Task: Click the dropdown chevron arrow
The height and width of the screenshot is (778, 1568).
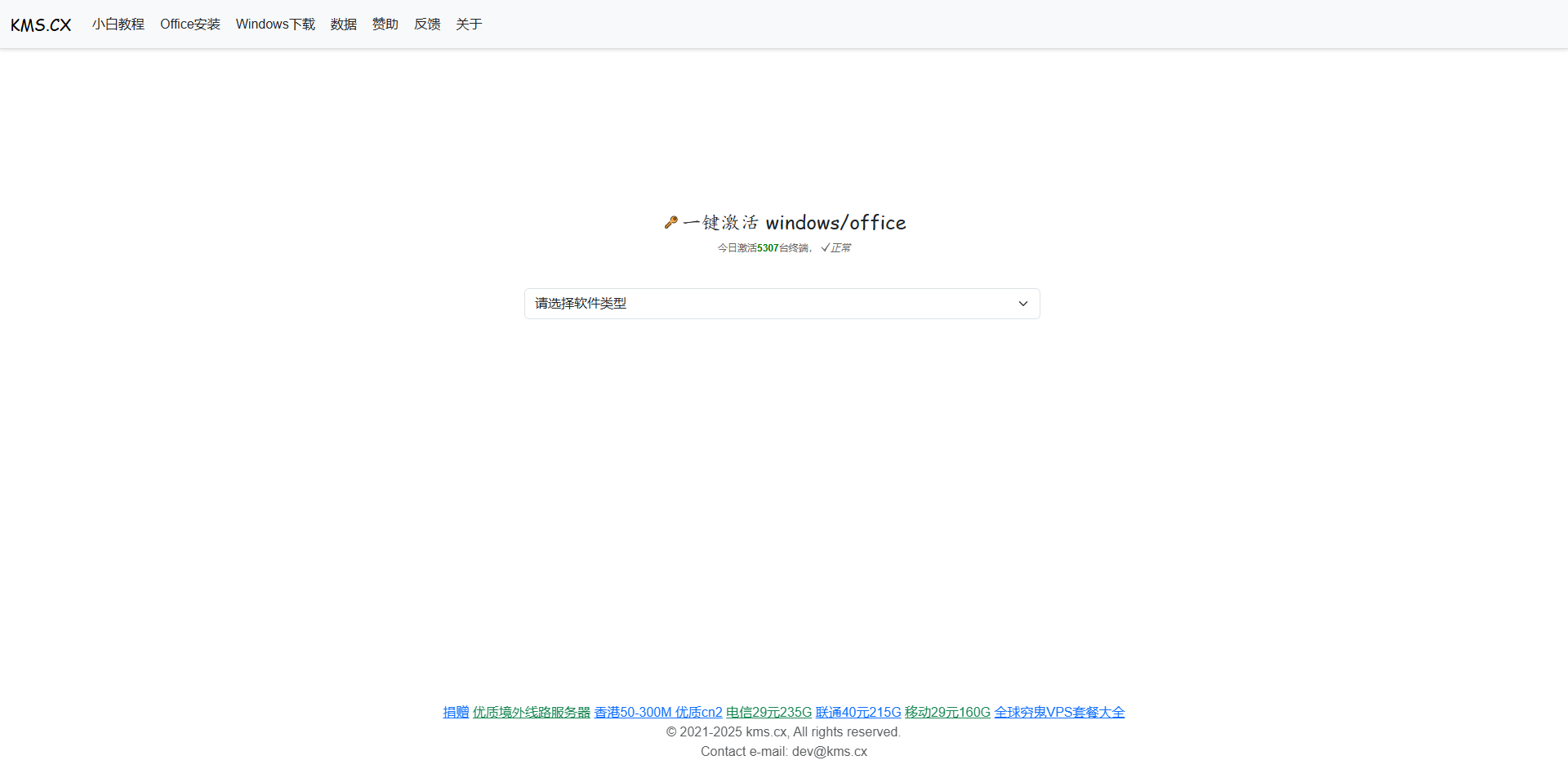Action: (x=1022, y=304)
